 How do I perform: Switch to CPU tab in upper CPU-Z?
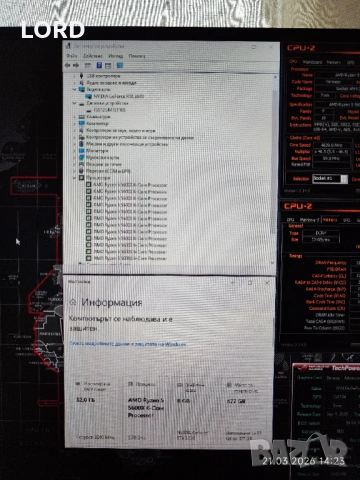pyautogui.click(x=293, y=62)
